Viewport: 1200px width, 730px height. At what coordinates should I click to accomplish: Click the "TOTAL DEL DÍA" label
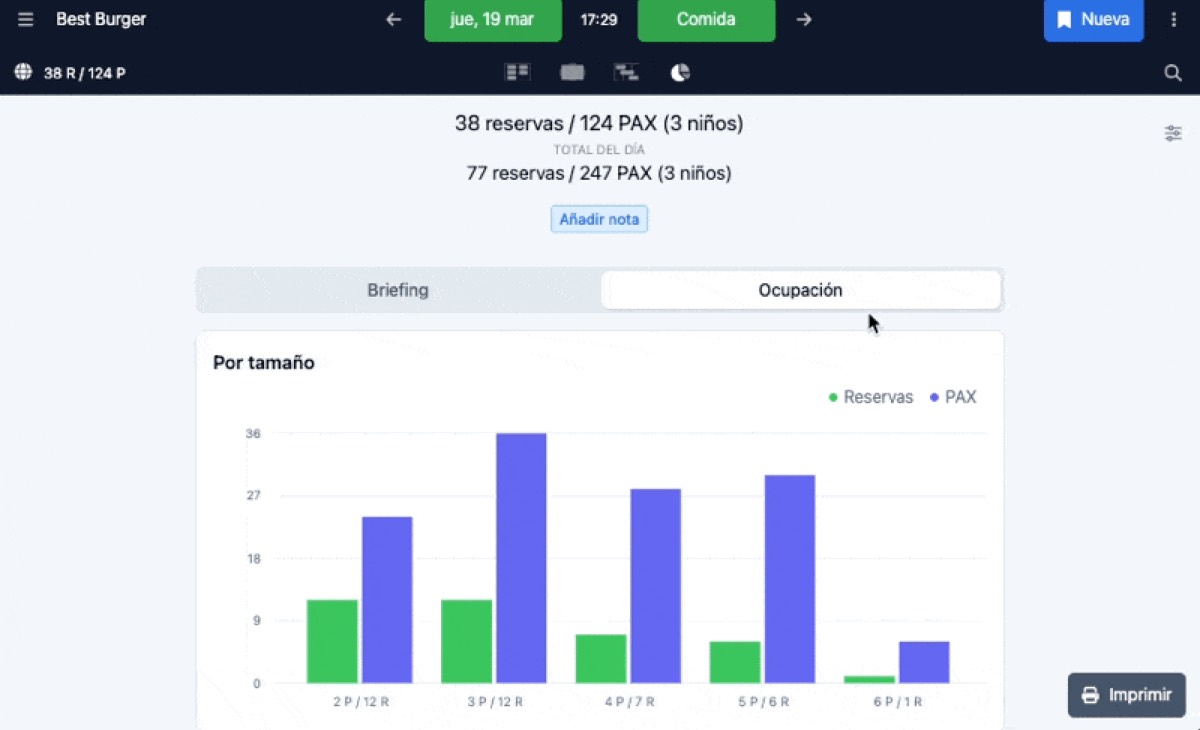pos(599,150)
